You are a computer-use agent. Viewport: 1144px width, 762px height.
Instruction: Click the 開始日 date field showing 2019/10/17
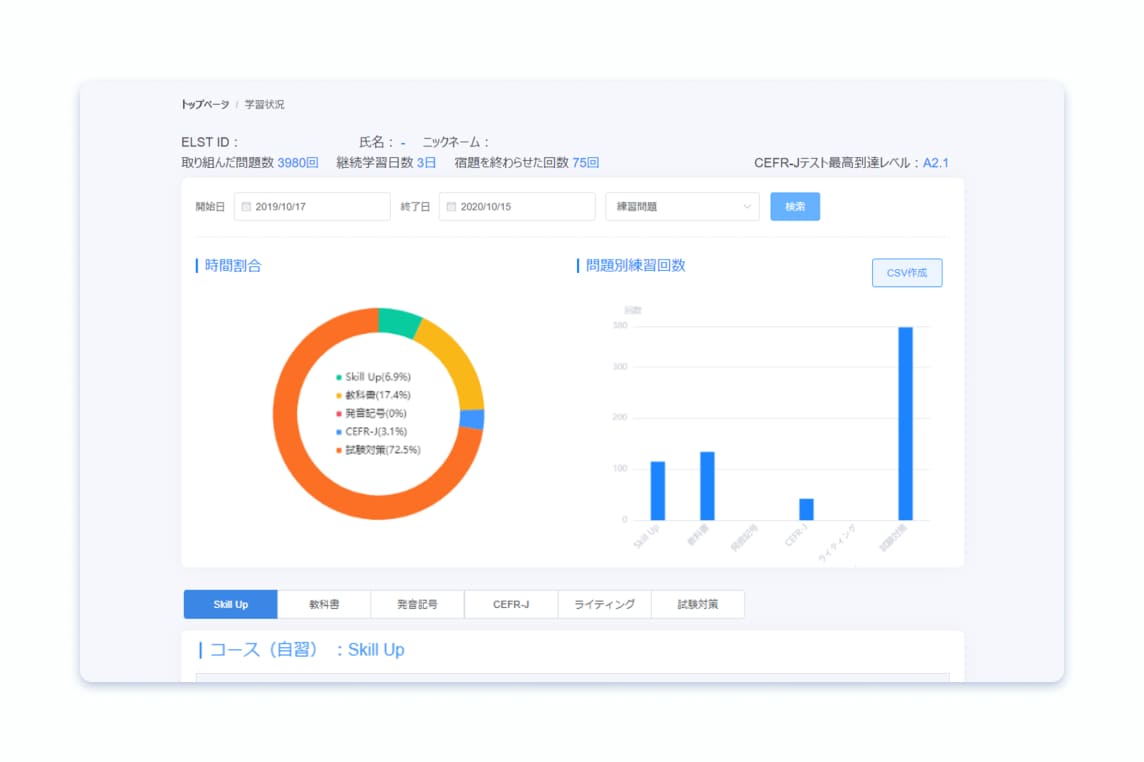click(312, 207)
